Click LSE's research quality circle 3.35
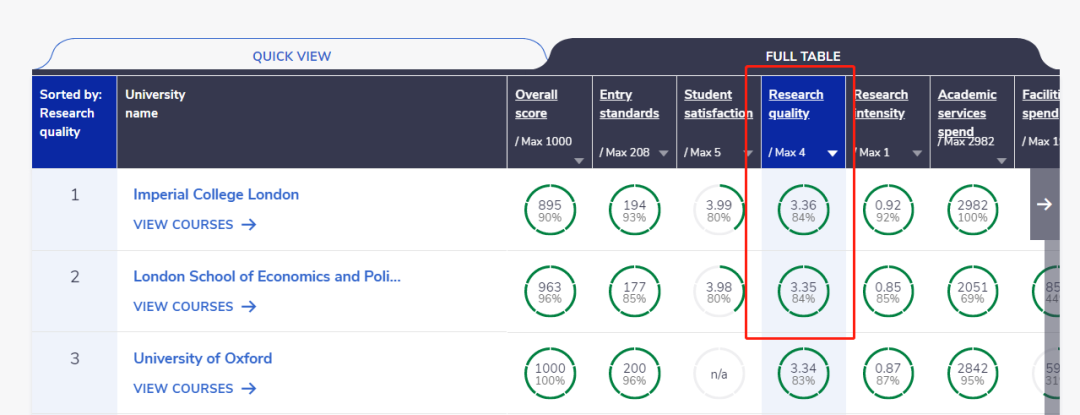 (x=803, y=292)
